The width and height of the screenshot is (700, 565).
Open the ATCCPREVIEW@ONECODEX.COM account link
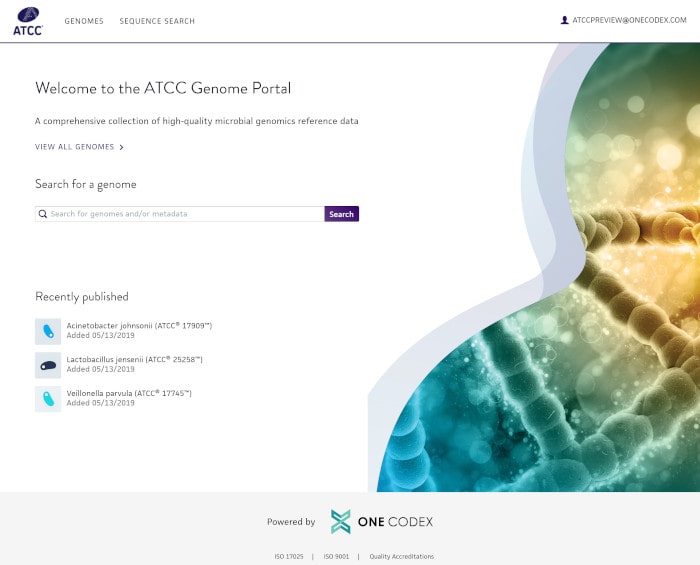629,20
